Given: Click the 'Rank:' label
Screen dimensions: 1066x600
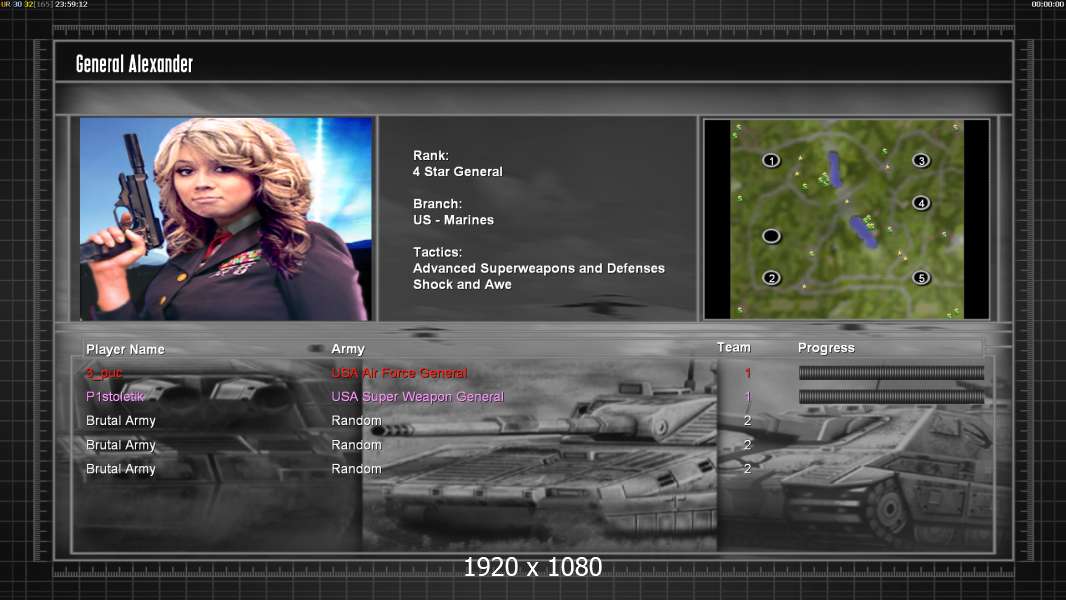Looking at the screenshot, I should click(430, 156).
